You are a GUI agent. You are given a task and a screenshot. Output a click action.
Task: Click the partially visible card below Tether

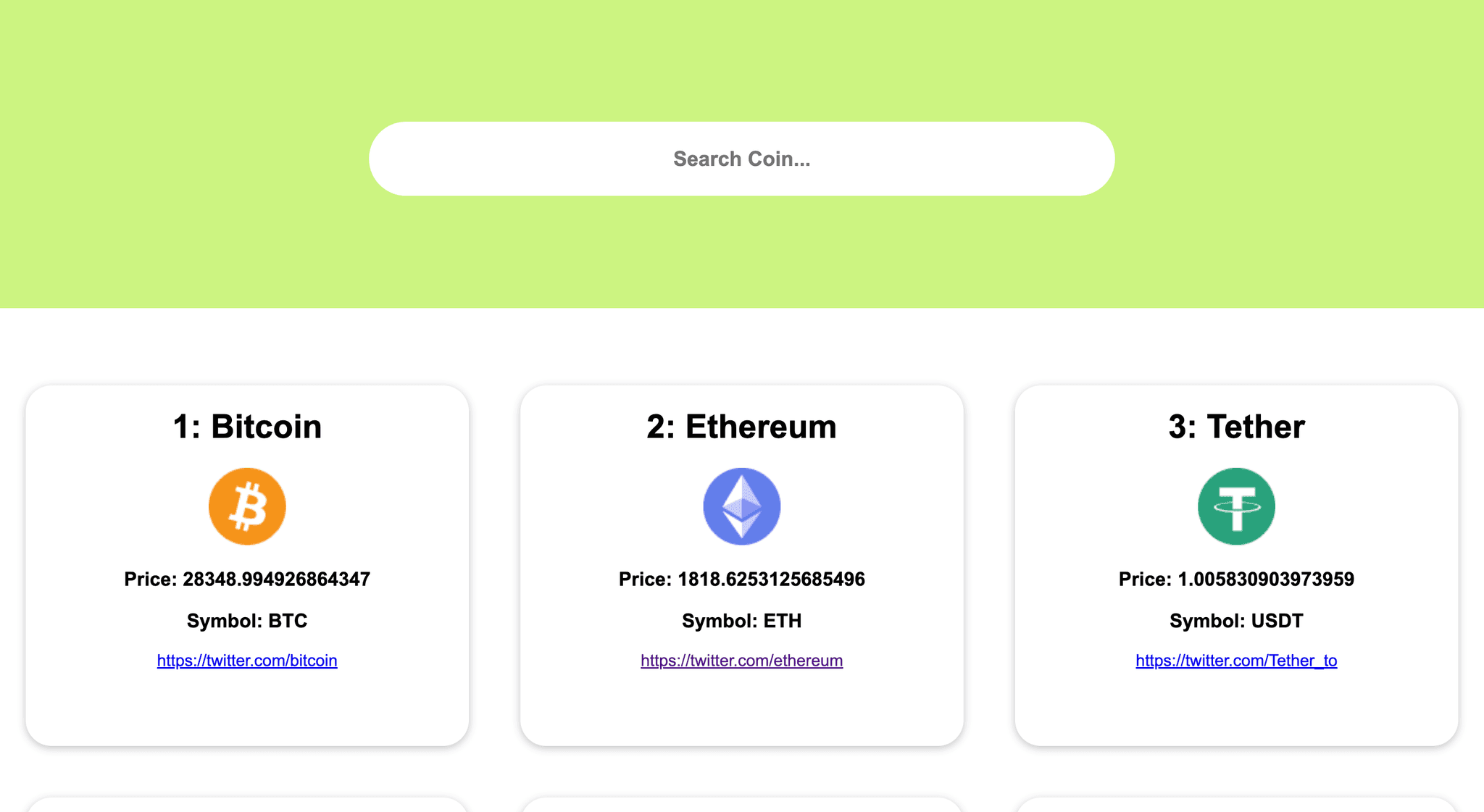tap(1236, 805)
